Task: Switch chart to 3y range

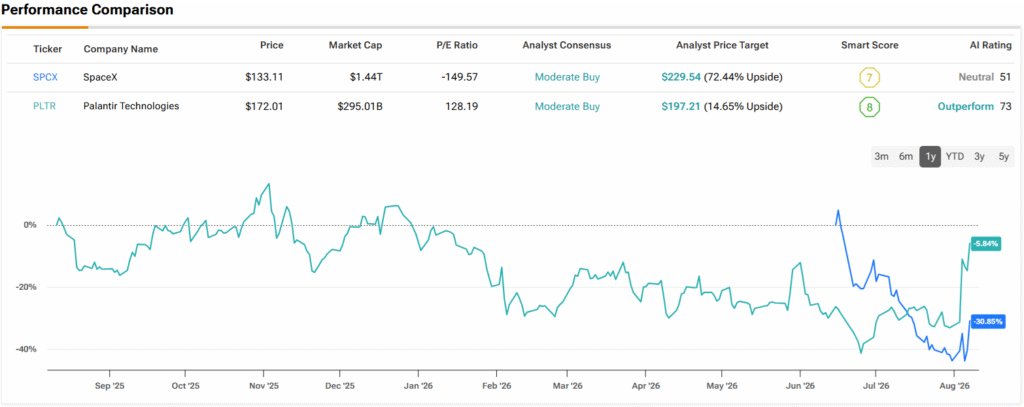Action: 979,157
